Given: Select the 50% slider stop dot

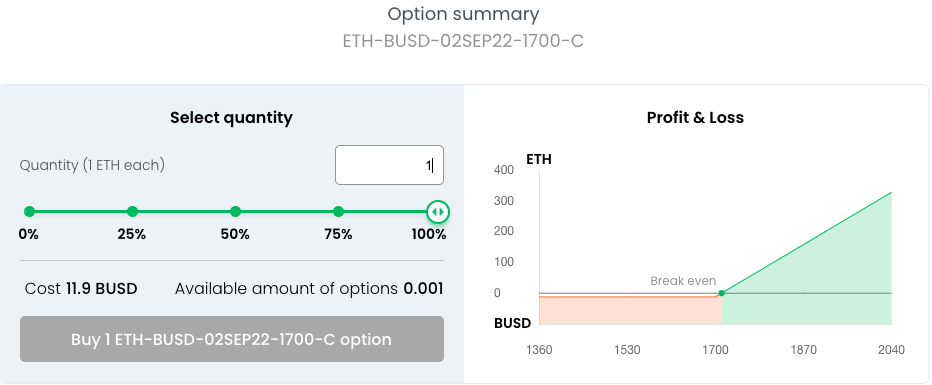Looking at the screenshot, I should [x=235, y=212].
